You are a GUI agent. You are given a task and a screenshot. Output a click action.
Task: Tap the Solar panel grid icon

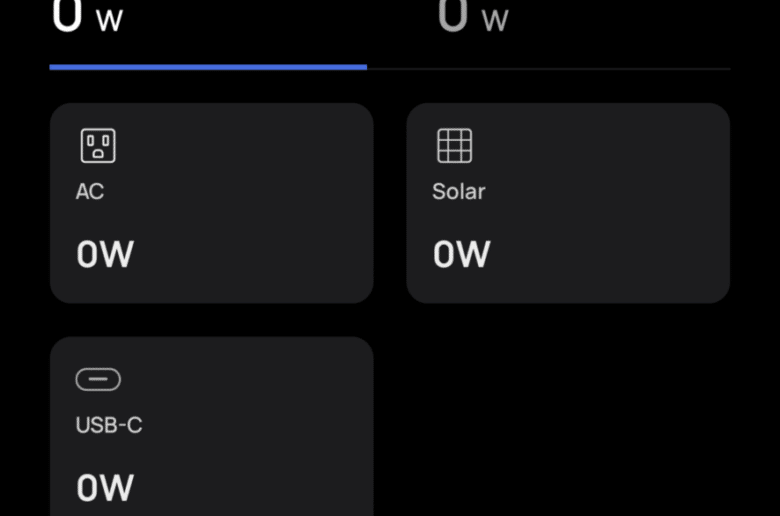[454, 145]
